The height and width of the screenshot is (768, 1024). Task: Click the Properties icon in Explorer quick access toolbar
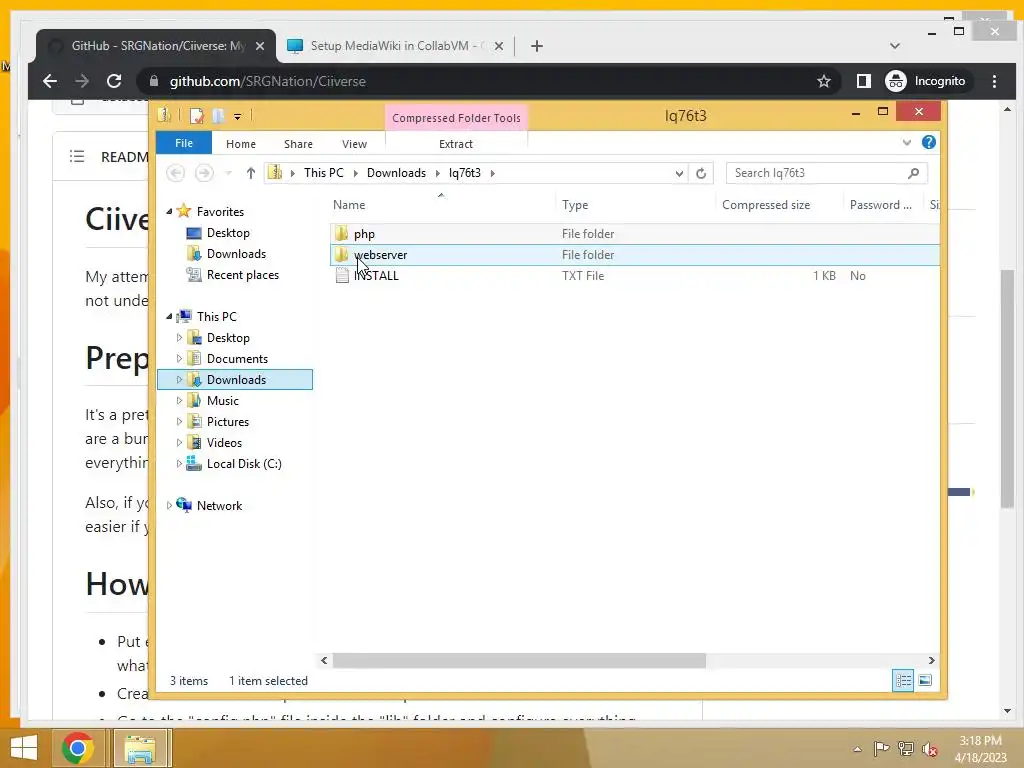pos(196,116)
